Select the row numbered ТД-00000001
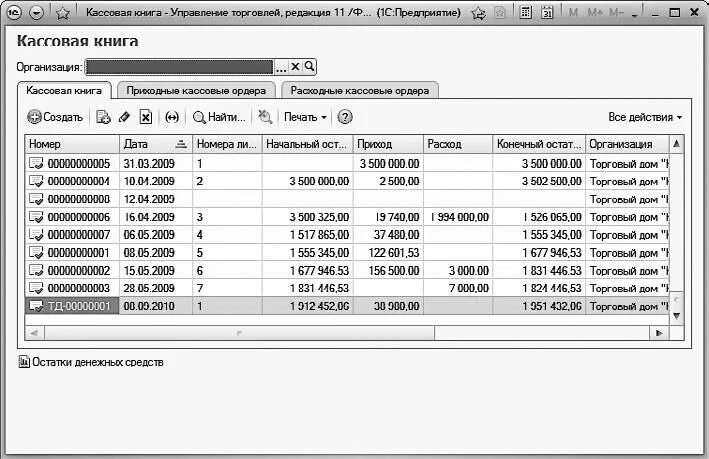The height and width of the screenshot is (459, 709). (347, 306)
